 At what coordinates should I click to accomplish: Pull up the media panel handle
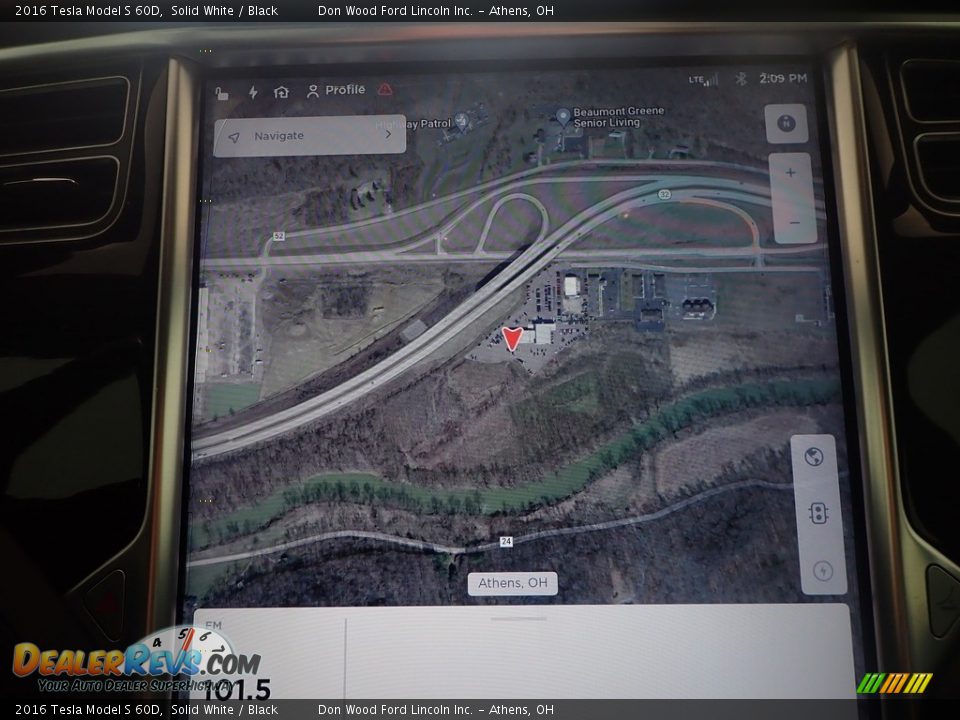(x=519, y=618)
